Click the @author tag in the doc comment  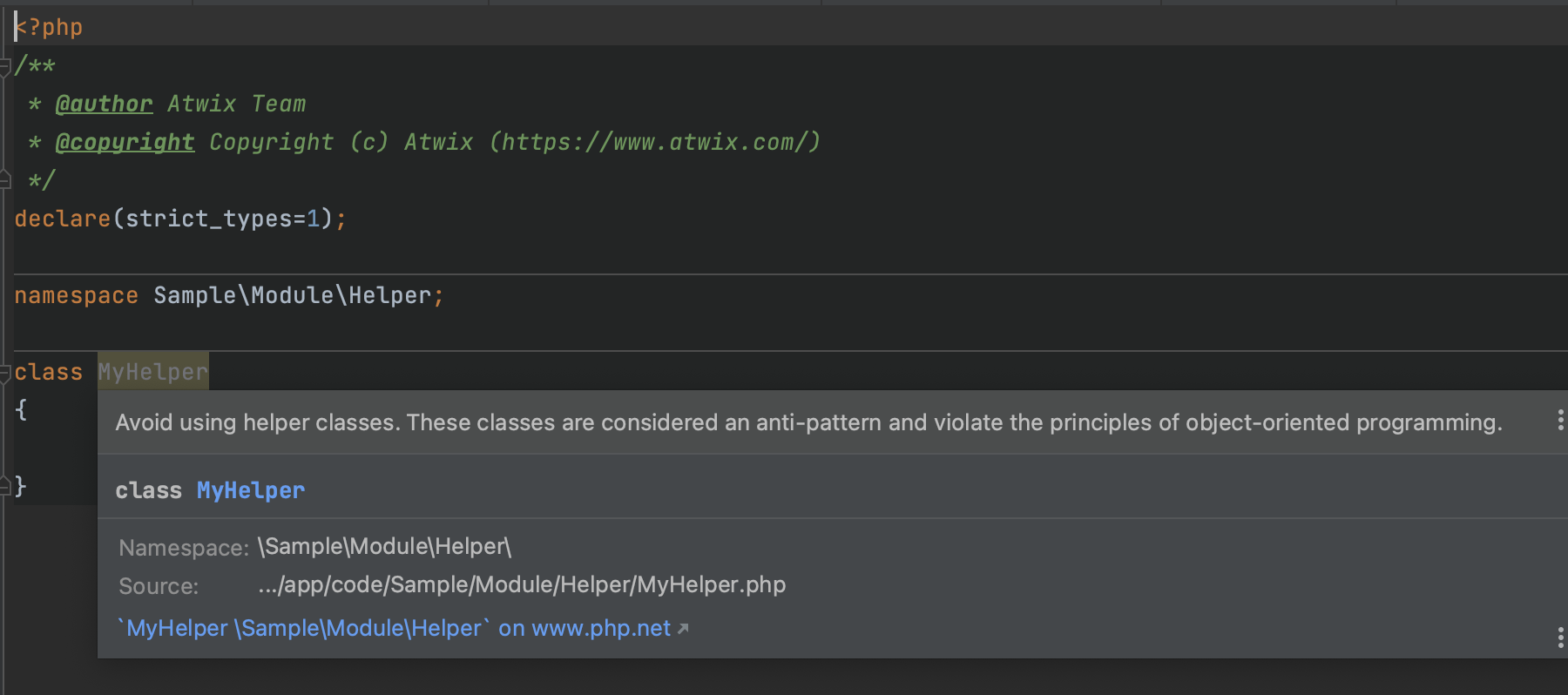pyautogui.click(x=105, y=104)
